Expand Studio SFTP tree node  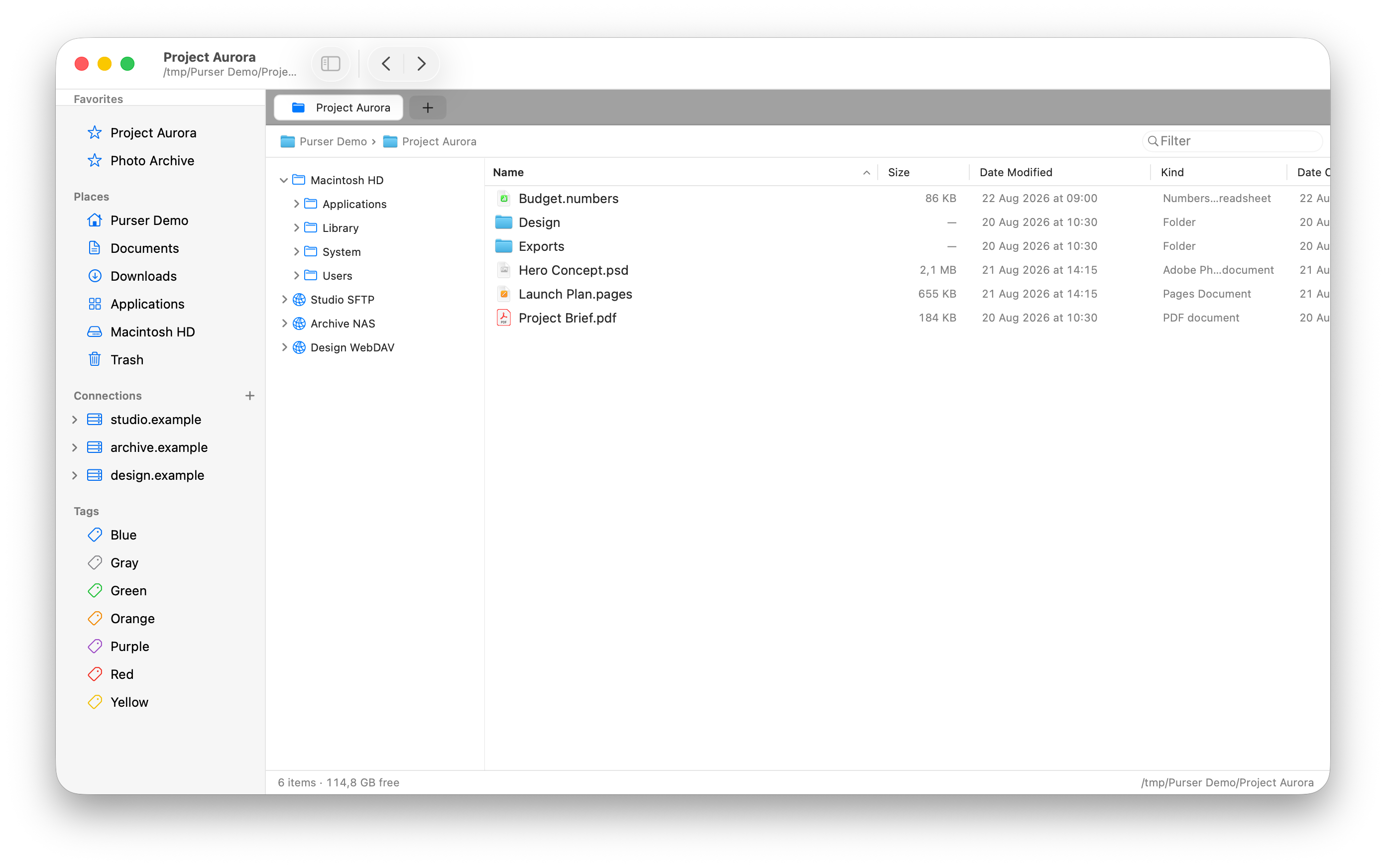[x=284, y=300]
